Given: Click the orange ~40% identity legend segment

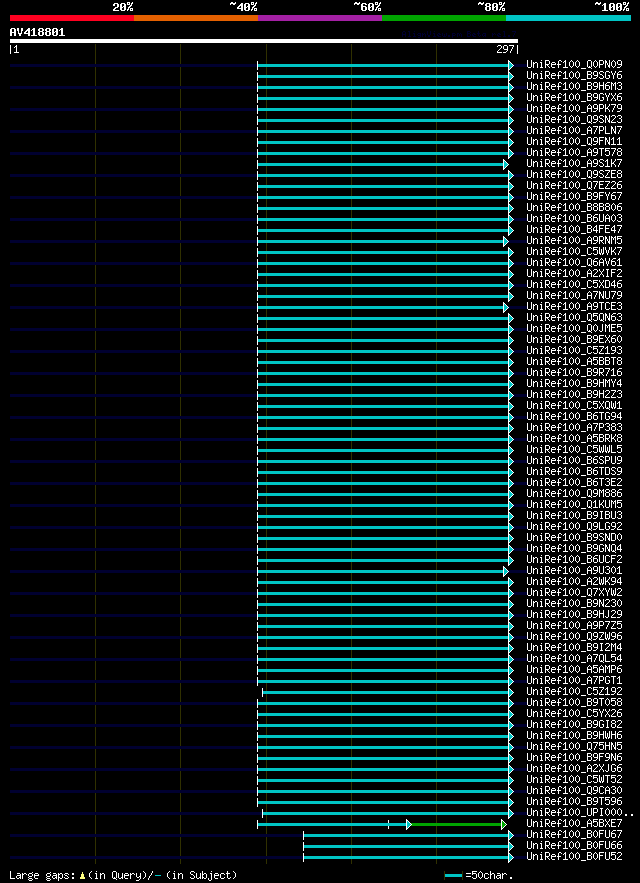Looking at the screenshot, I should click(x=196, y=18).
